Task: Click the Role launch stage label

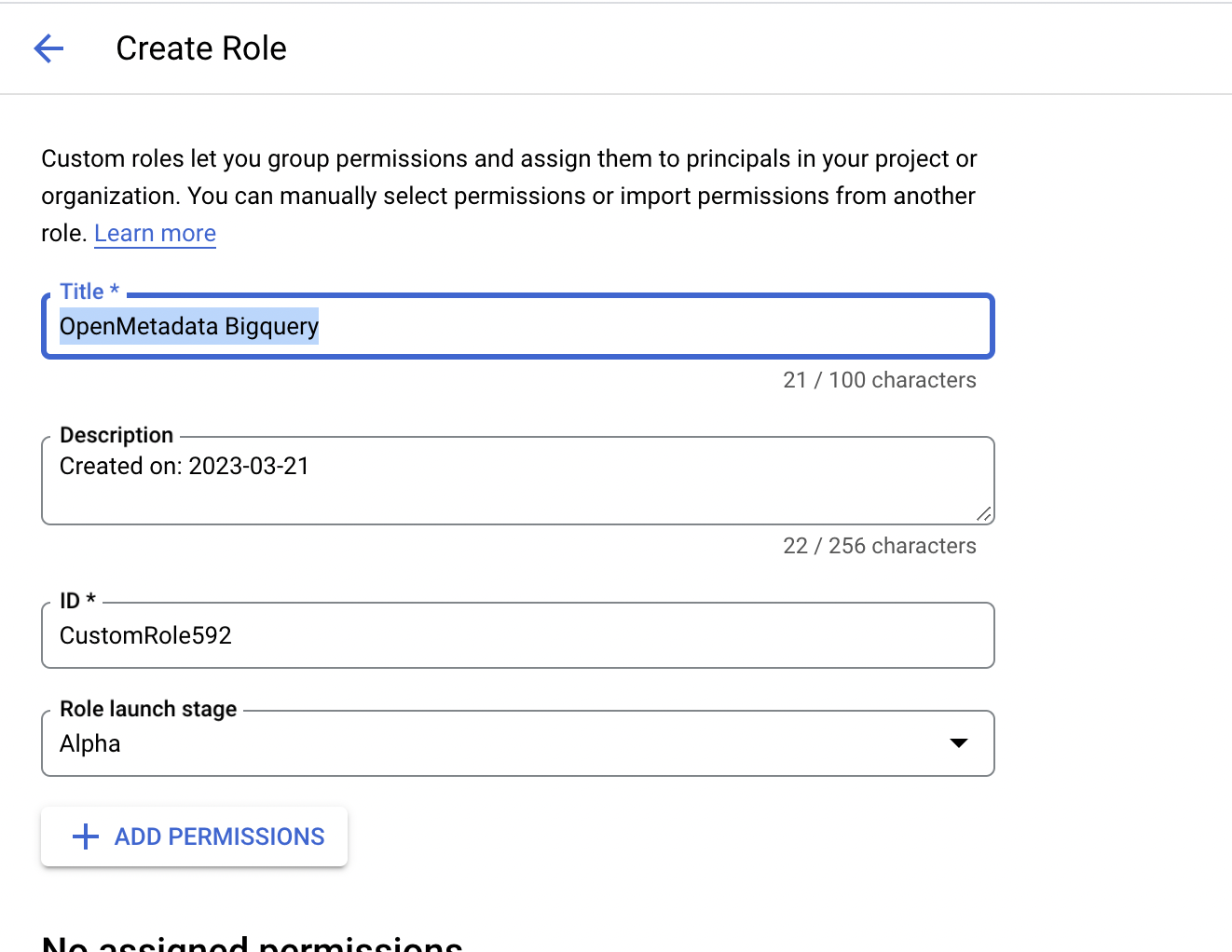Action: (147, 708)
